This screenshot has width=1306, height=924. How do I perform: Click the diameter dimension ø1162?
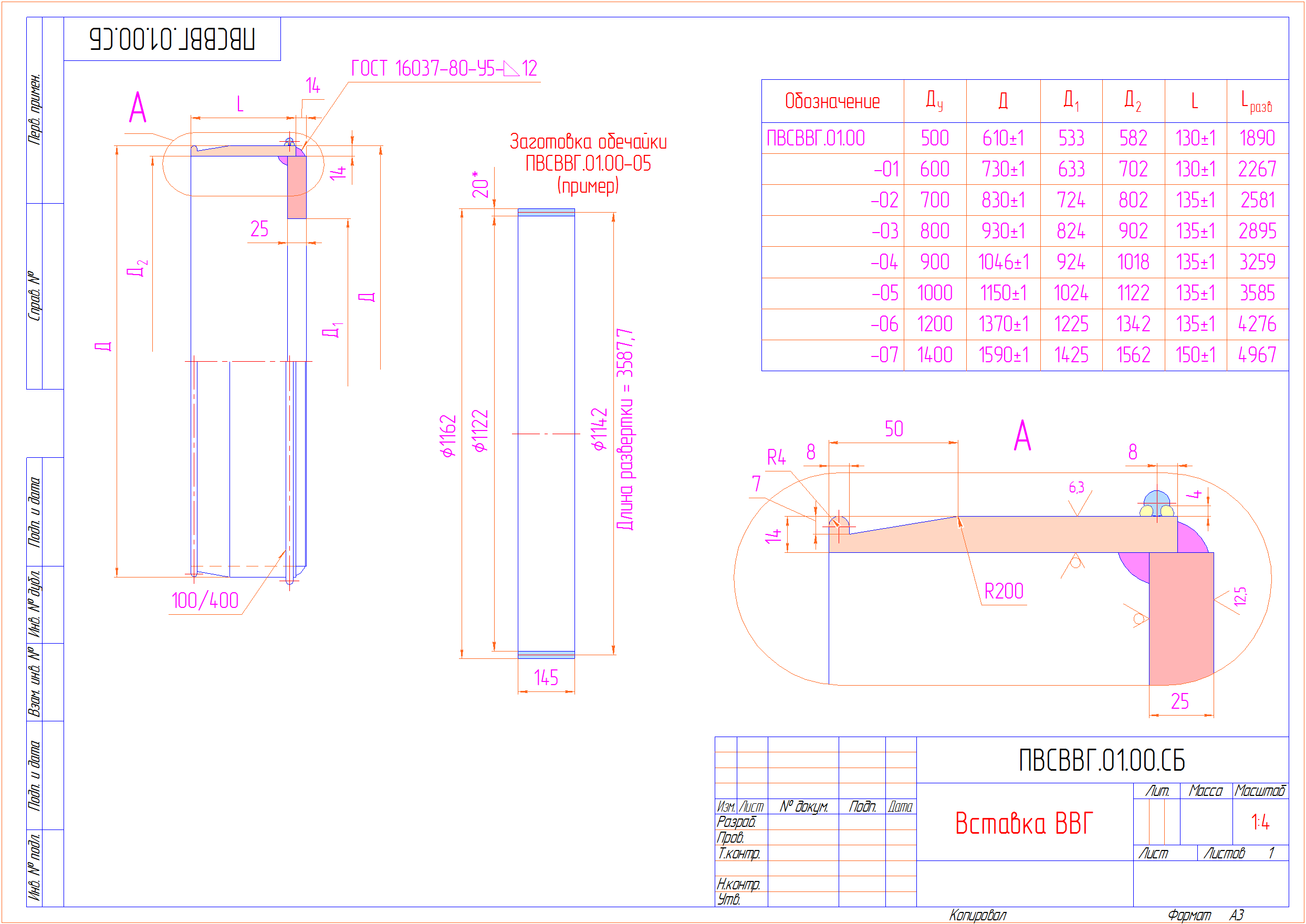pos(448,436)
